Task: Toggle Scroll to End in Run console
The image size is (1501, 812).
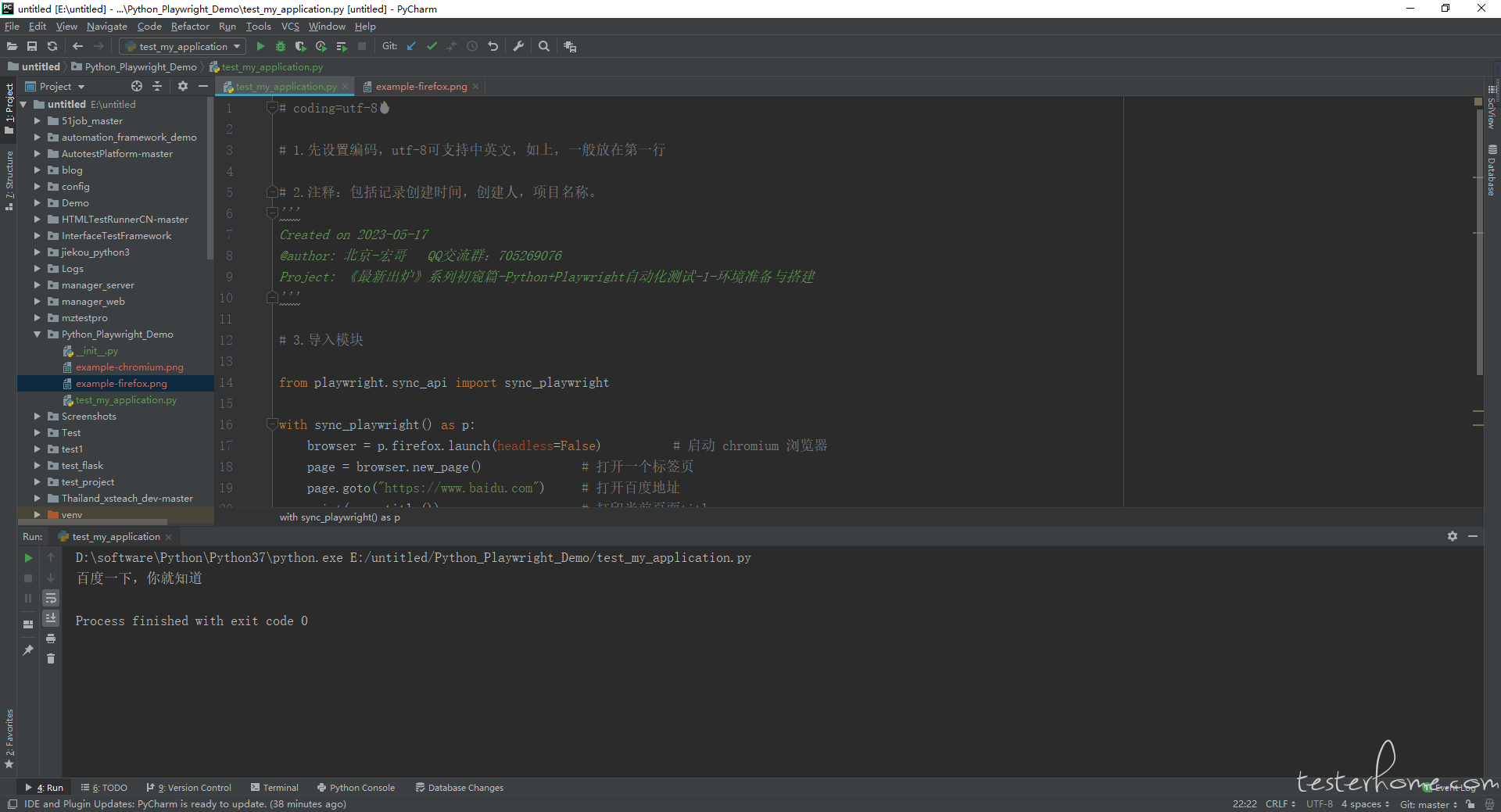Action: coord(51,618)
